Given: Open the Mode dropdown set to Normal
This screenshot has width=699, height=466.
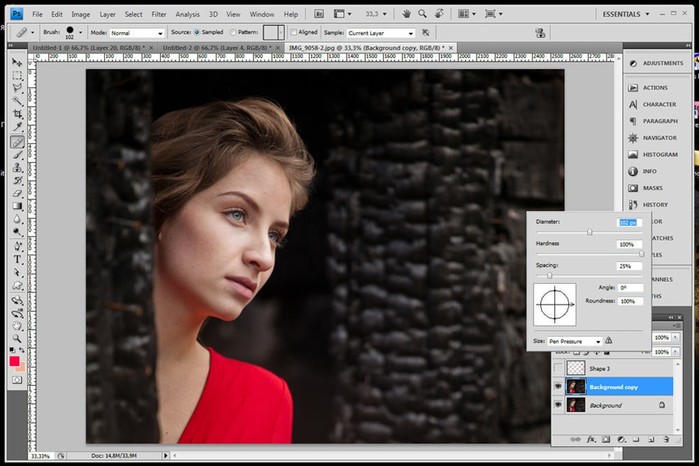Looking at the screenshot, I should click(136, 33).
